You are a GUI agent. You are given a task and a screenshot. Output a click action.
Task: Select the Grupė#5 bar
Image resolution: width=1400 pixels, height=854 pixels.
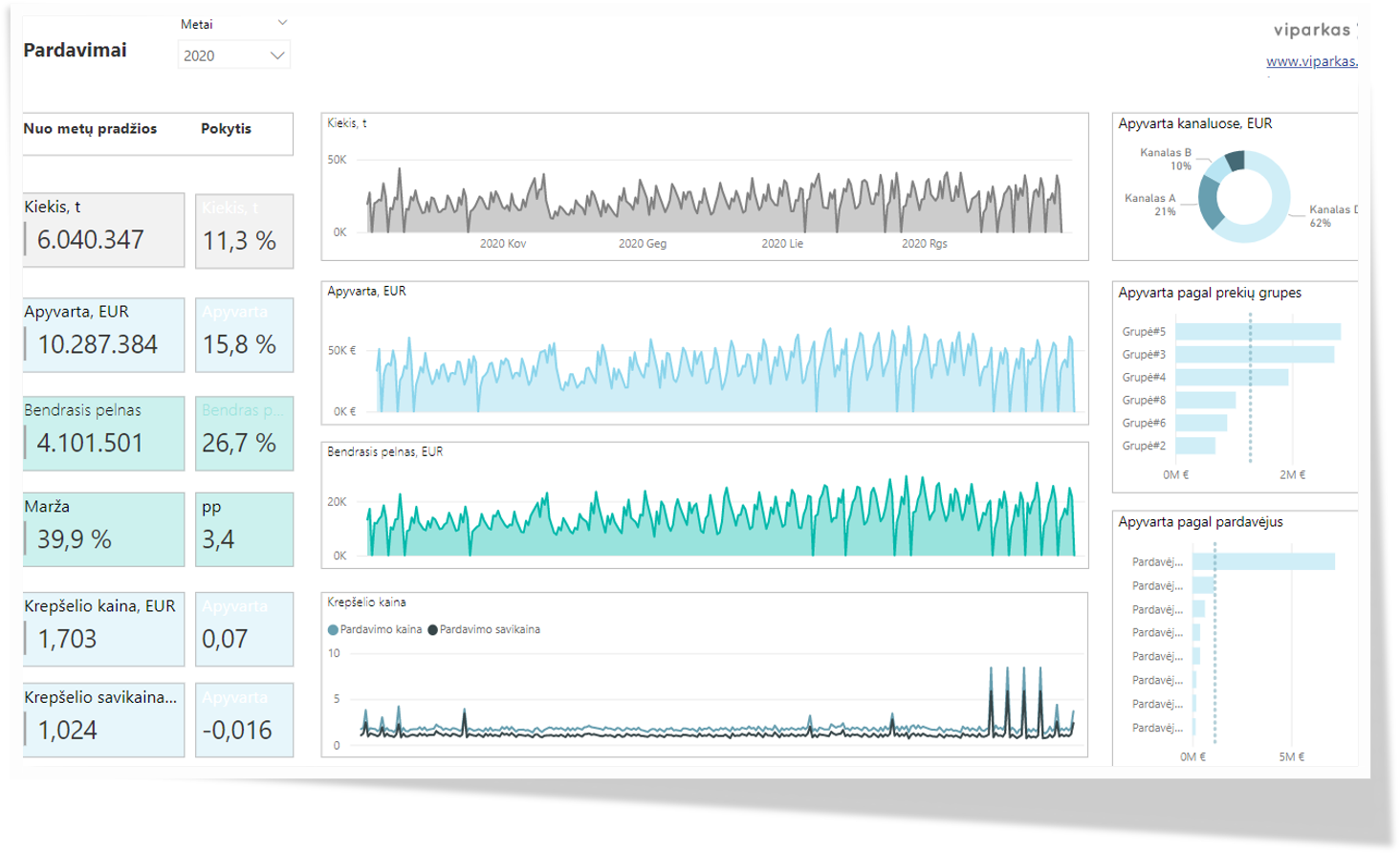click(x=1257, y=332)
